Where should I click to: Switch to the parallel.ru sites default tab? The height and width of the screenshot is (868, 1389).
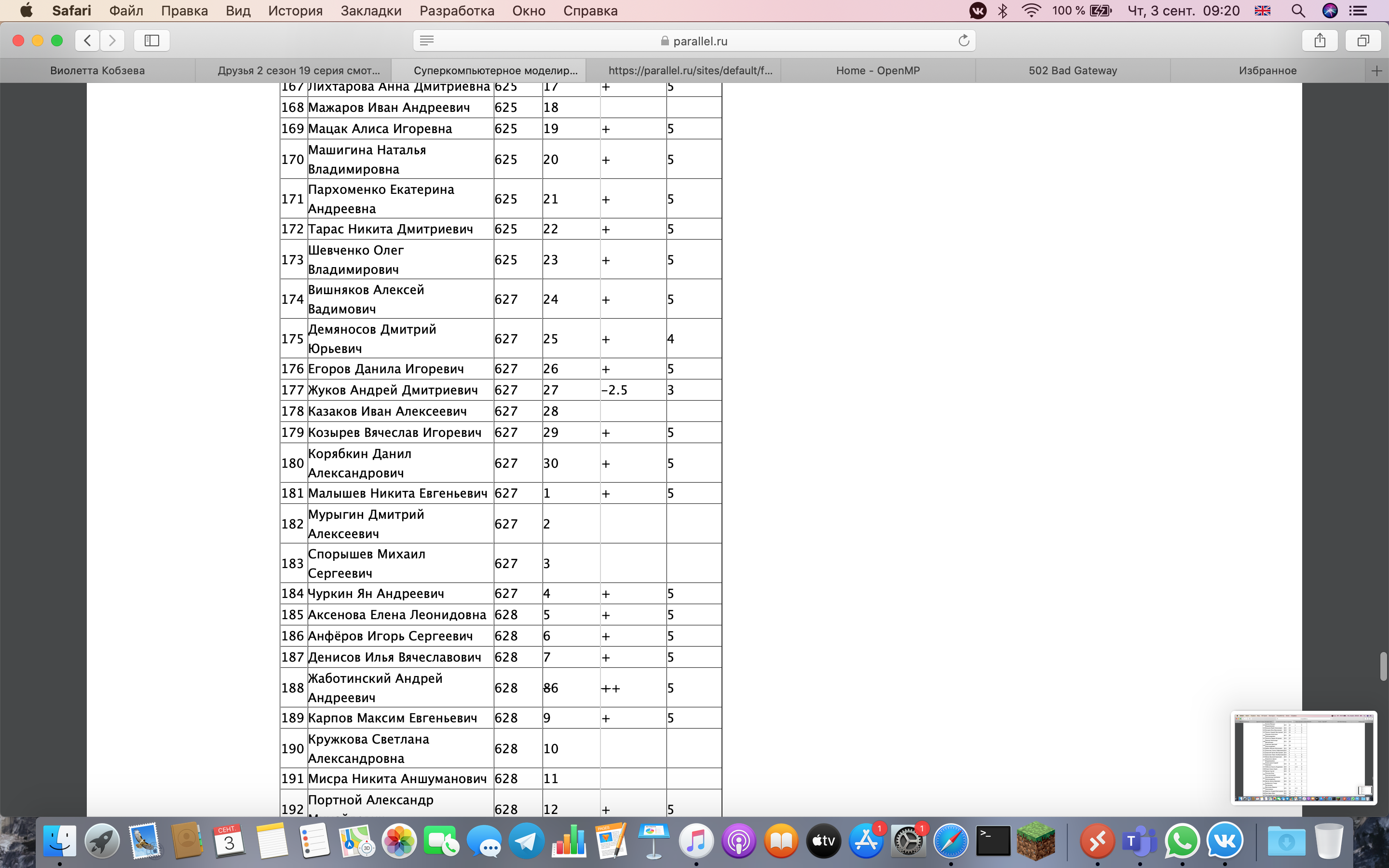(683, 70)
